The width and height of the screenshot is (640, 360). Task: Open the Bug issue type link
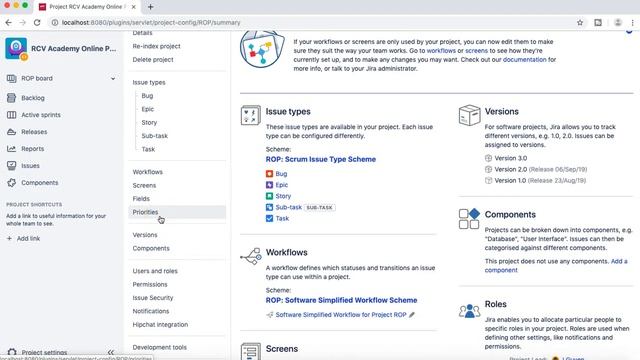tap(281, 174)
